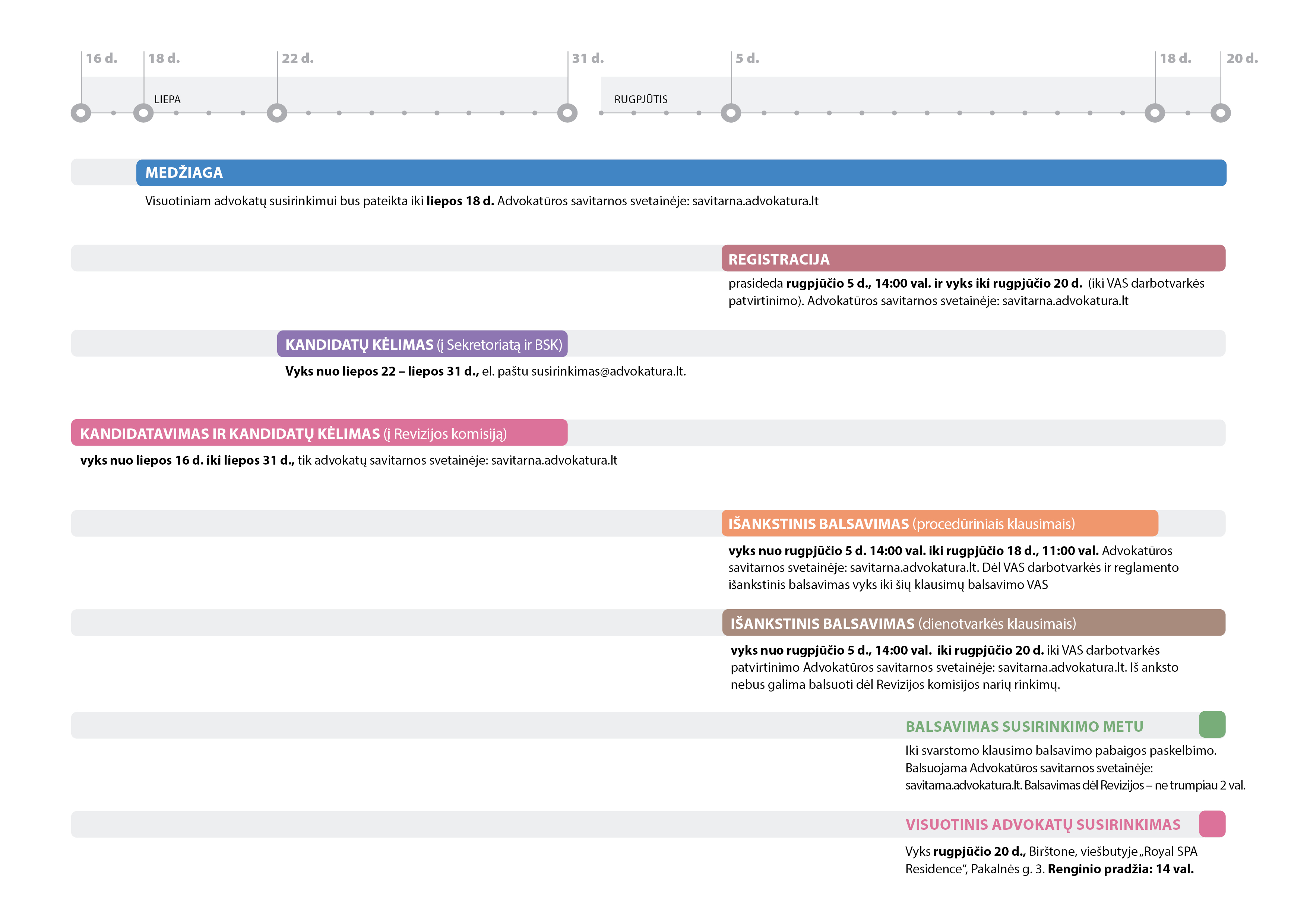Click the 5 d. timeline marker circle
The height and width of the screenshot is (924, 1307).
pos(731,113)
